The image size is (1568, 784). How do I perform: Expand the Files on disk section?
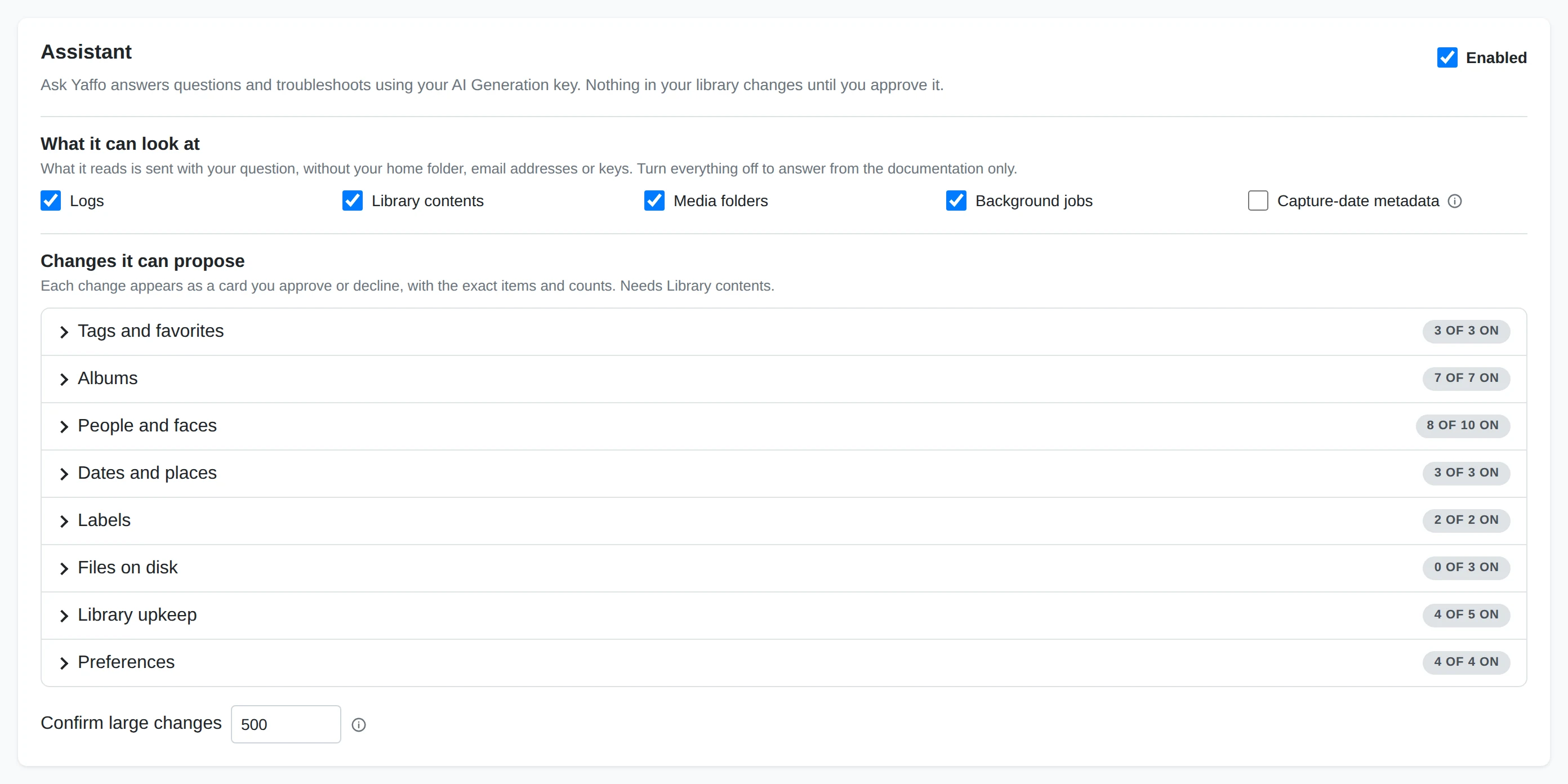pyautogui.click(x=783, y=568)
